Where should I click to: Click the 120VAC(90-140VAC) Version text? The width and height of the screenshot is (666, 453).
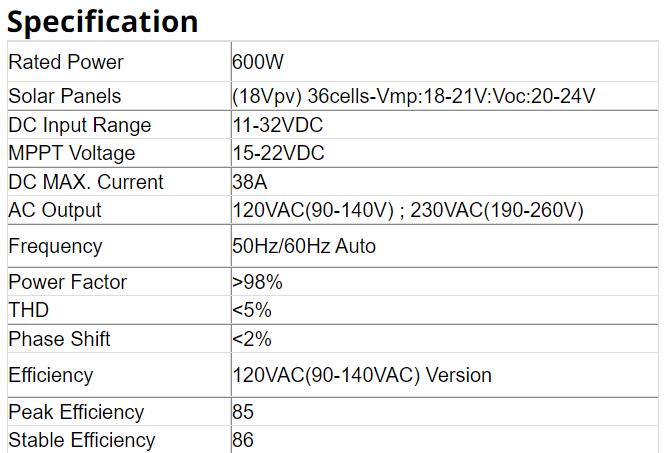click(362, 376)
